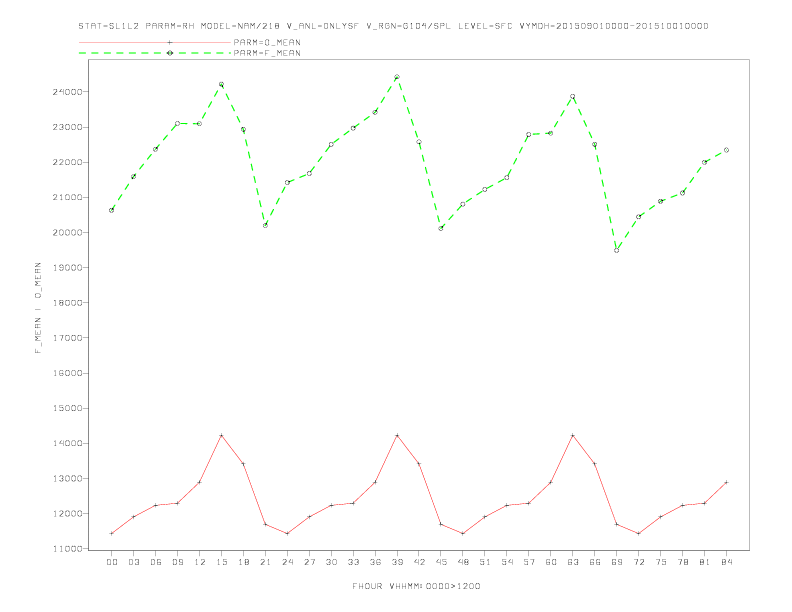The width and height of the screenshot is (792, 612).
Task: Click the red O_MEAN low point at hour 72
Action: pyautogui.click(x=638, y=533)
